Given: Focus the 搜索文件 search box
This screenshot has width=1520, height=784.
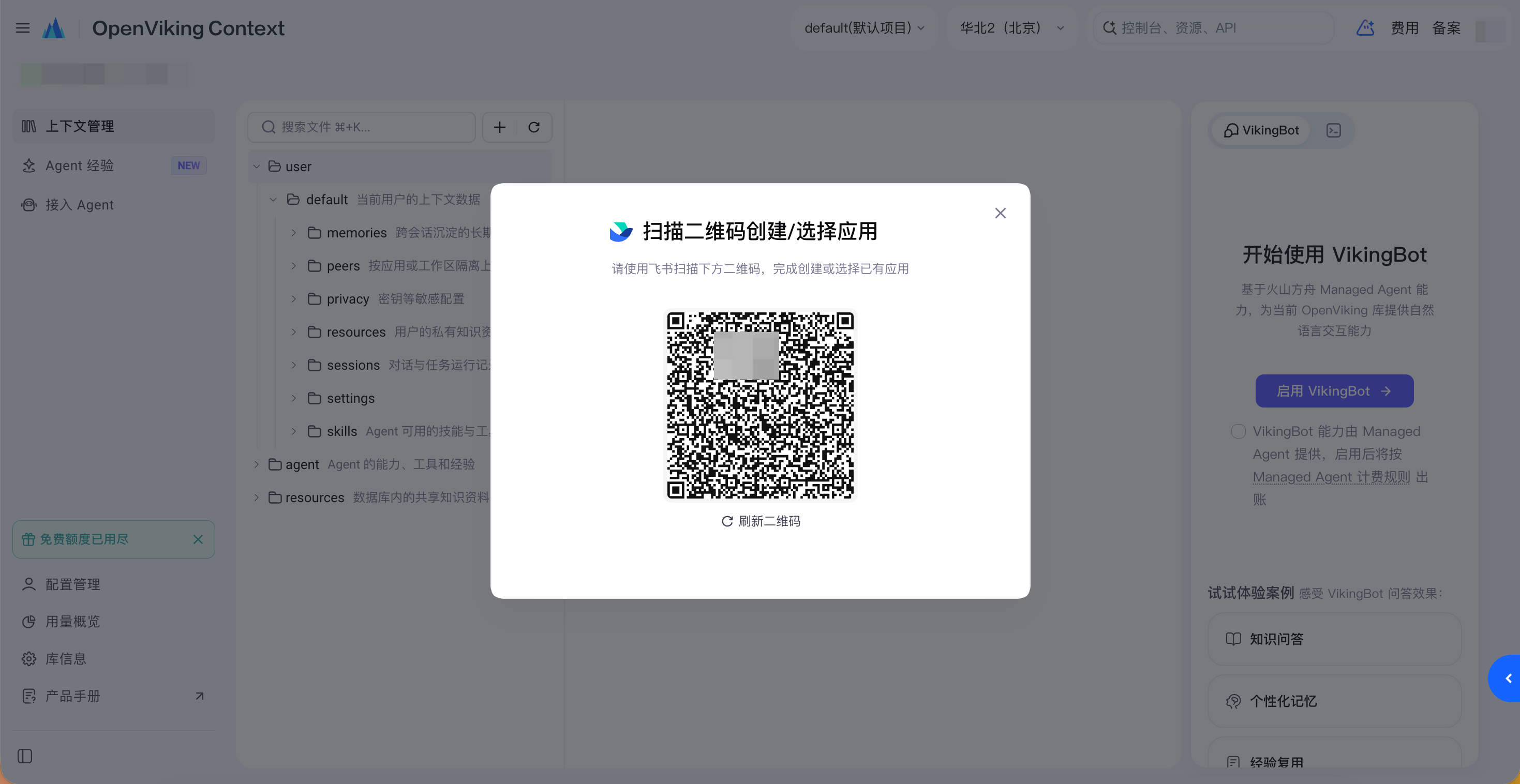Looking at the screenshot, I should tap(361, 127).
